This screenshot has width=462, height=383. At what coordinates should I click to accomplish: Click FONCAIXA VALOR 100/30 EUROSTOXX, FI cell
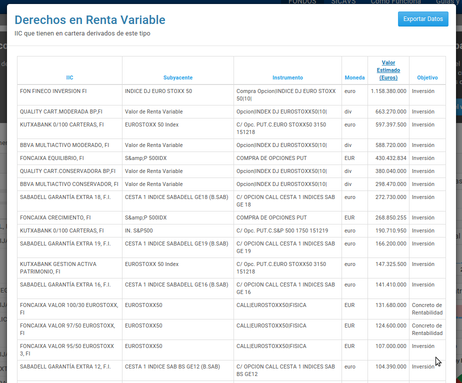tap(69, 309)
